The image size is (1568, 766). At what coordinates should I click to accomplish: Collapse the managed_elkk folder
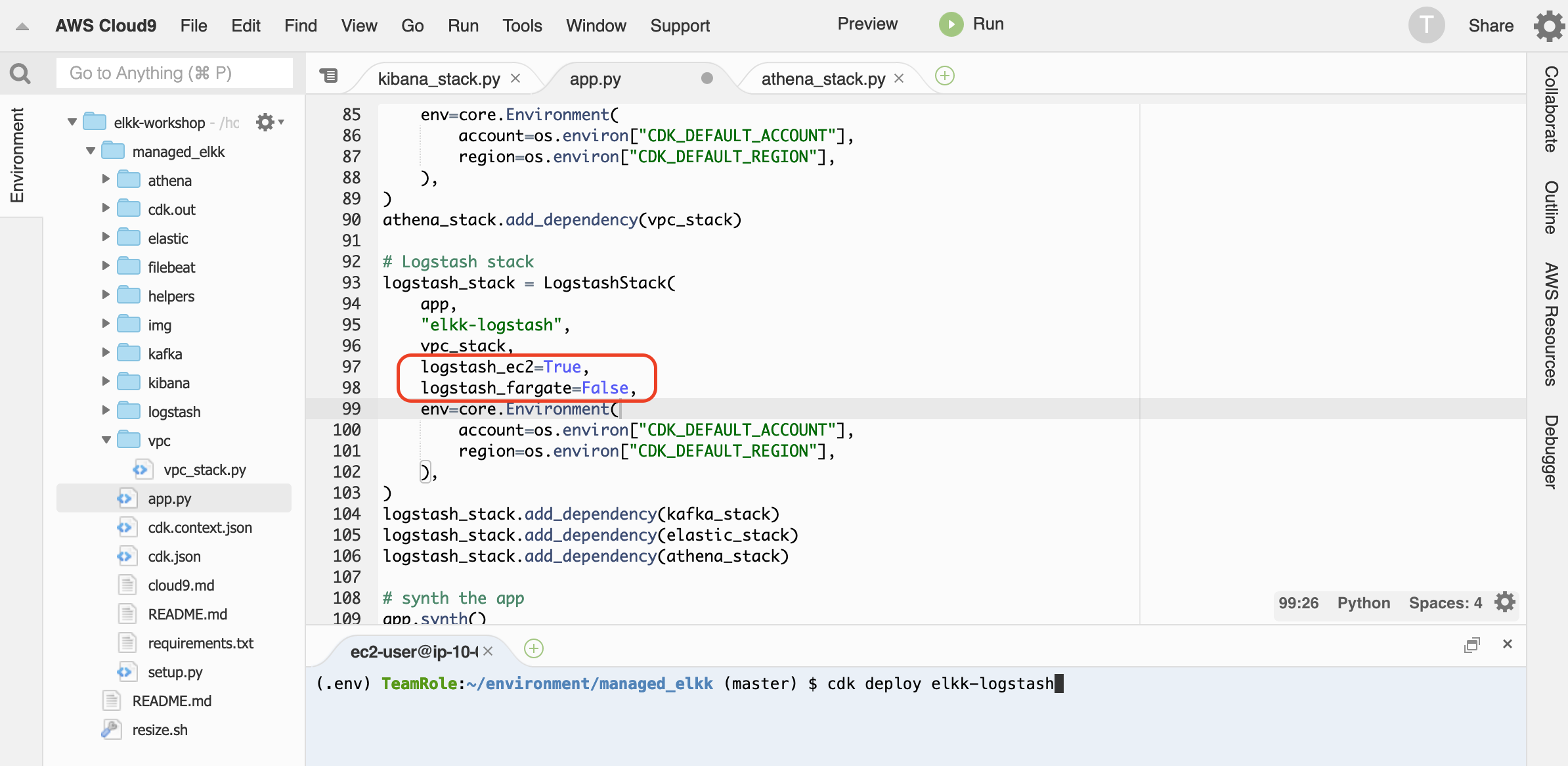(x=91, y=151)
